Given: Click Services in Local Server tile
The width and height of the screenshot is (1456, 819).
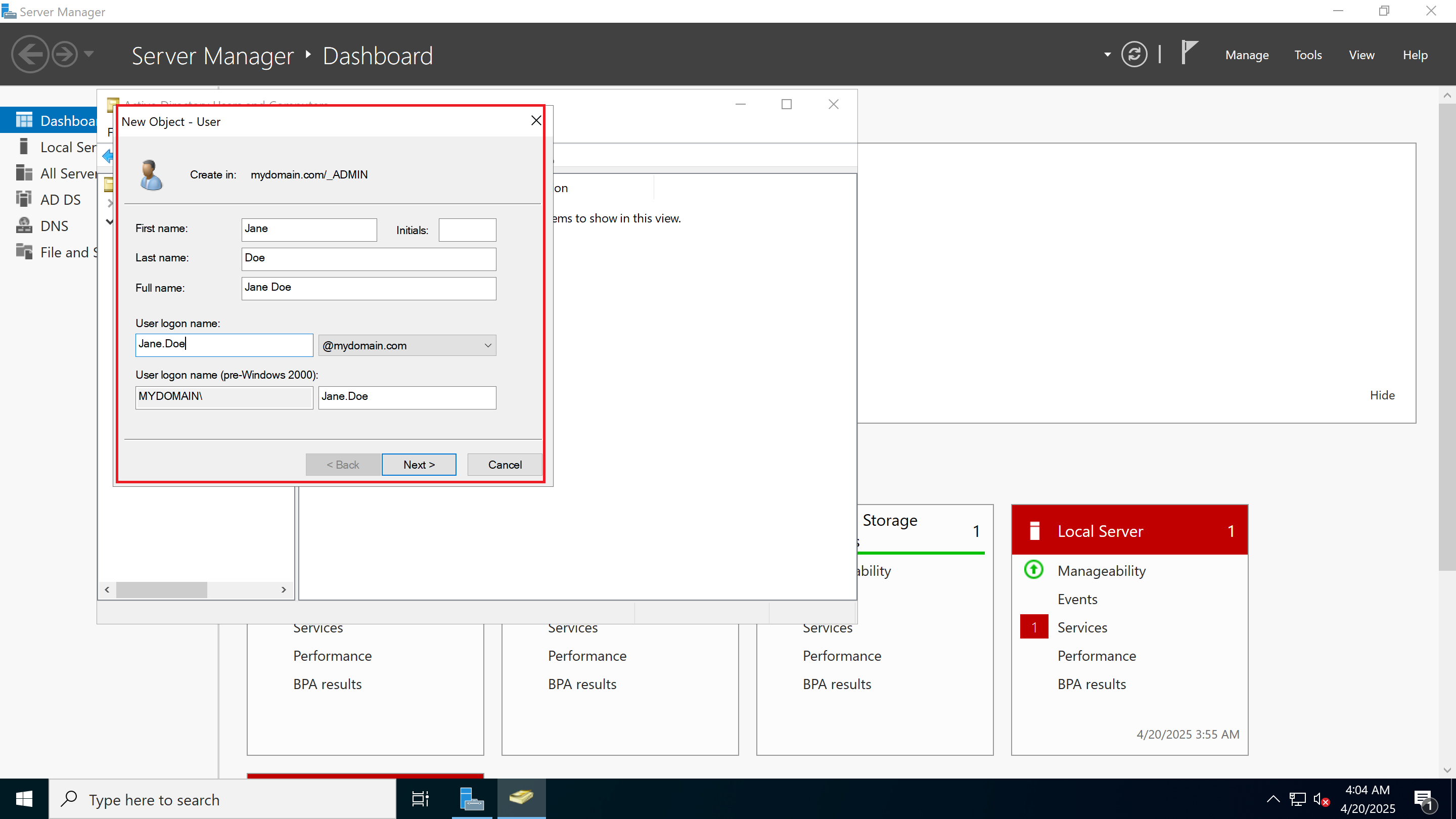Looking at the screenshot, I should click(1082, 627).
